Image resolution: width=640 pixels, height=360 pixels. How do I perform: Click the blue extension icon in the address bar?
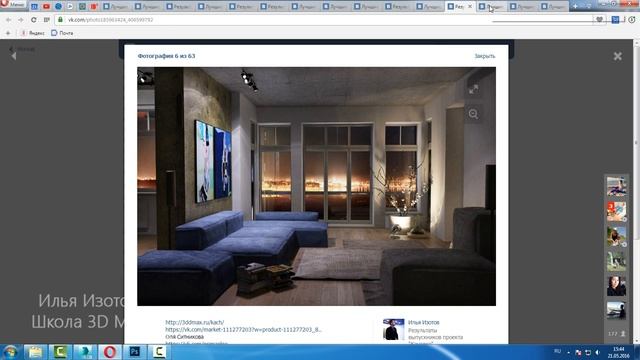pos(615,20)
